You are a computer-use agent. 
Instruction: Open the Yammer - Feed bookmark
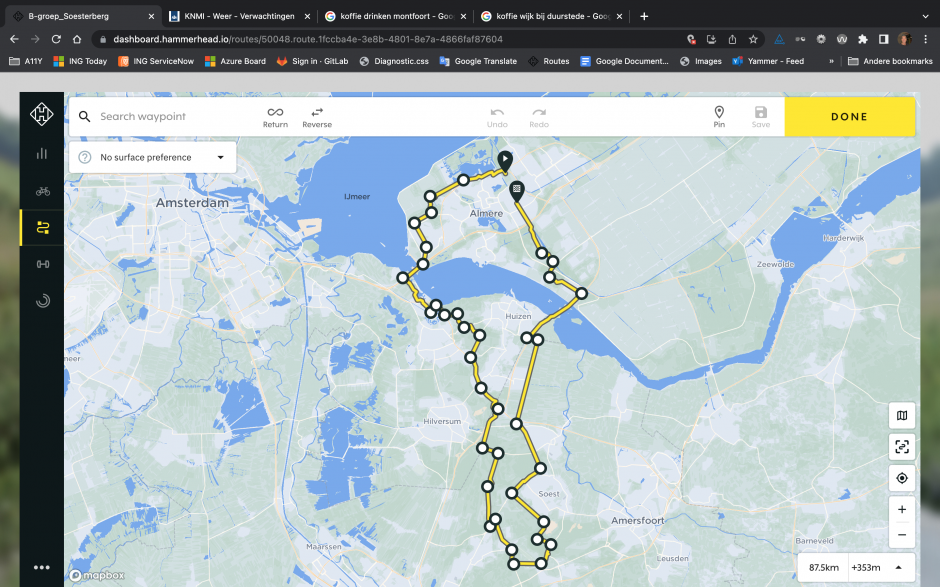tap(768, 61)
